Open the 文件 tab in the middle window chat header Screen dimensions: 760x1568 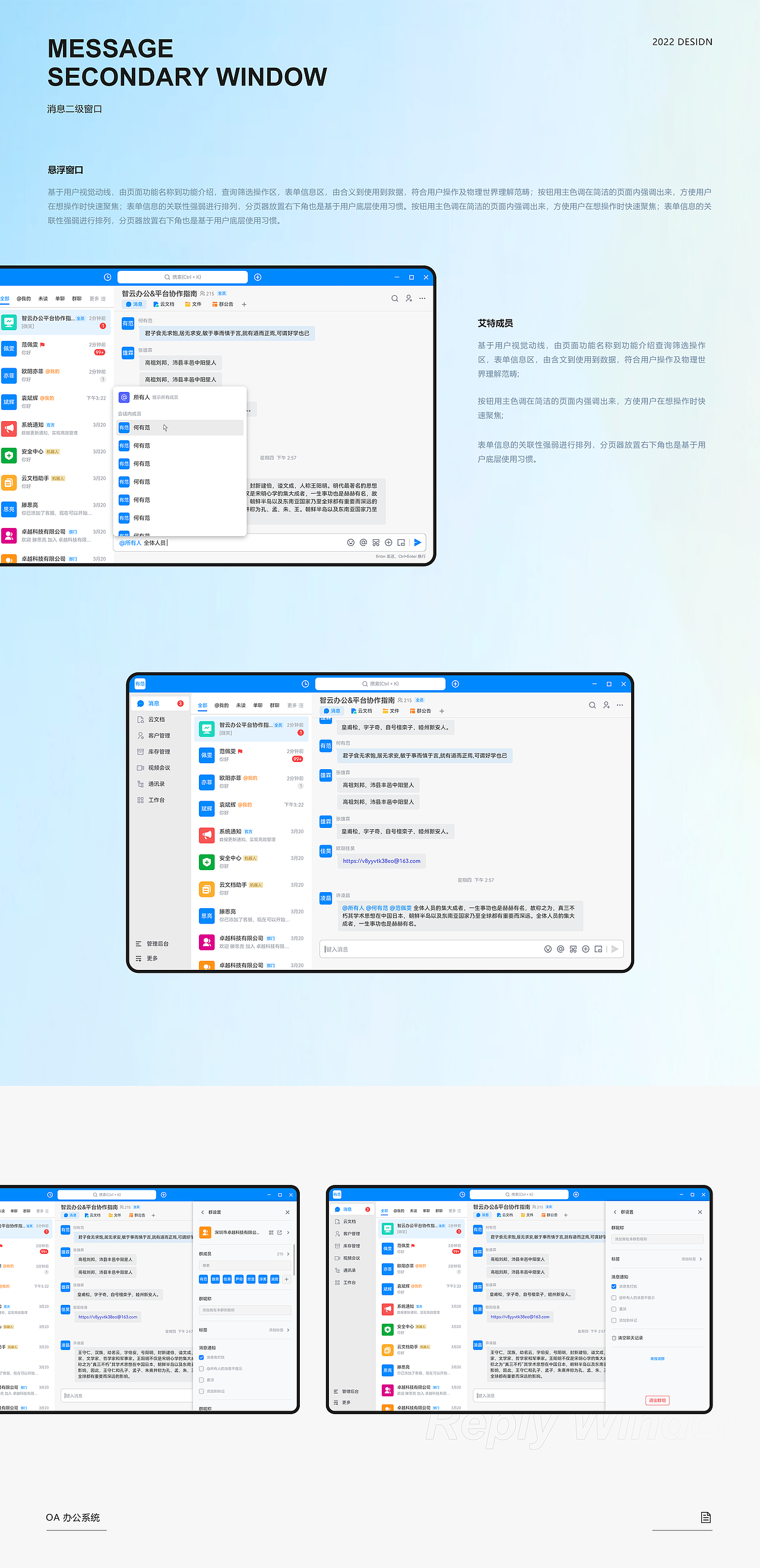pos(391,711)
